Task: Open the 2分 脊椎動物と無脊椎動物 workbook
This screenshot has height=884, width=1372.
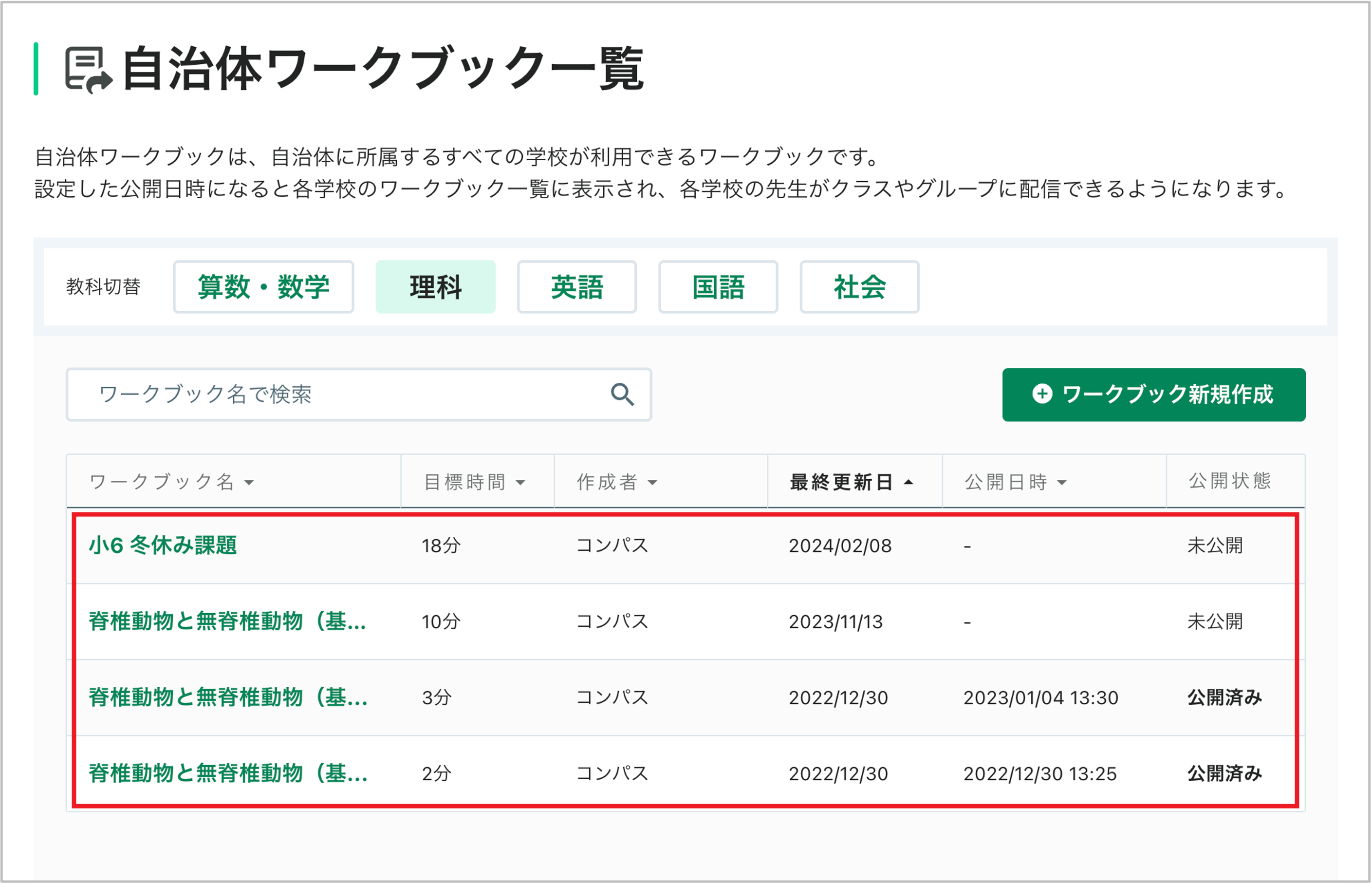Action: pos(228,774)
